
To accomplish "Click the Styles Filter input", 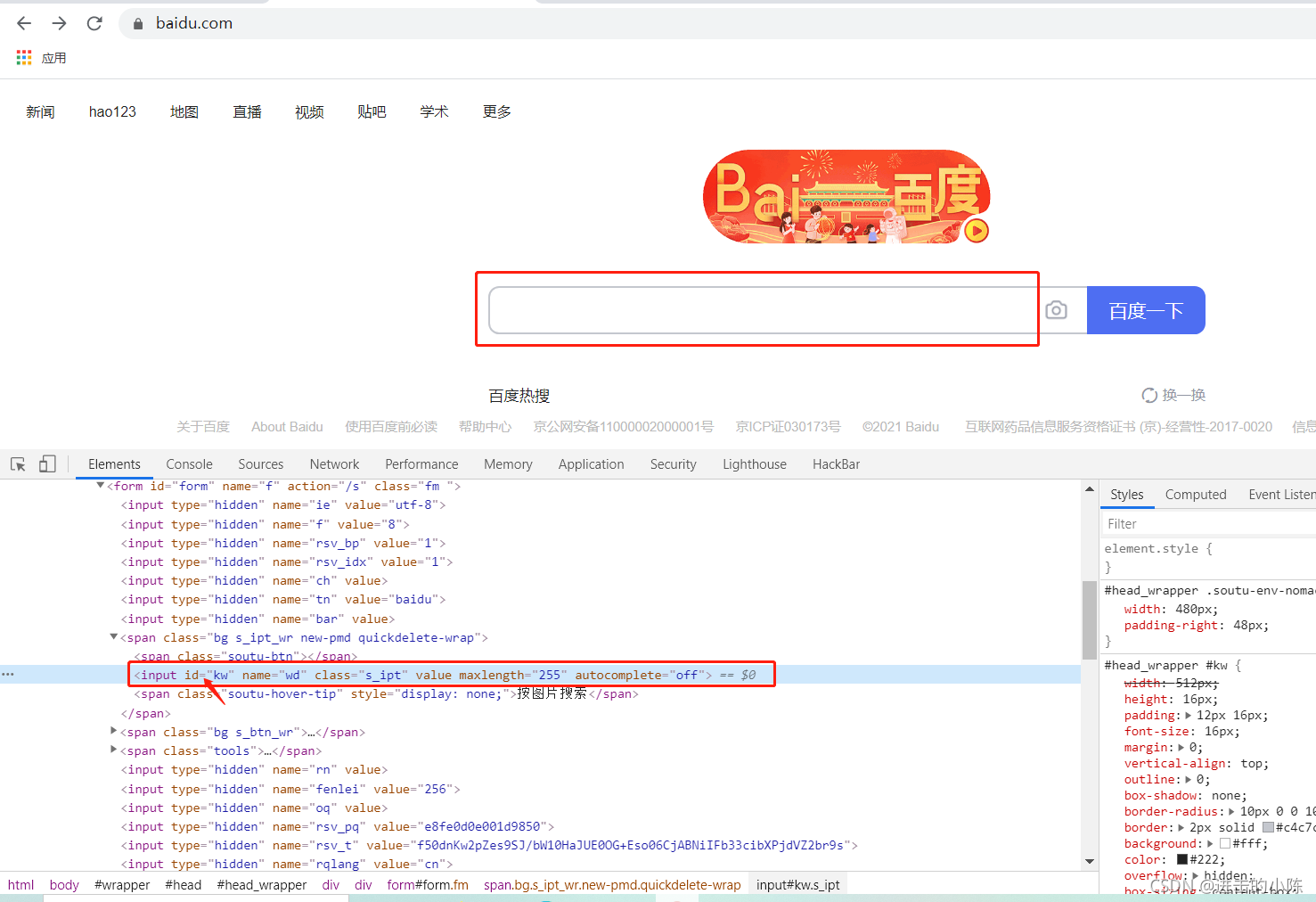I will [1209, 524].
